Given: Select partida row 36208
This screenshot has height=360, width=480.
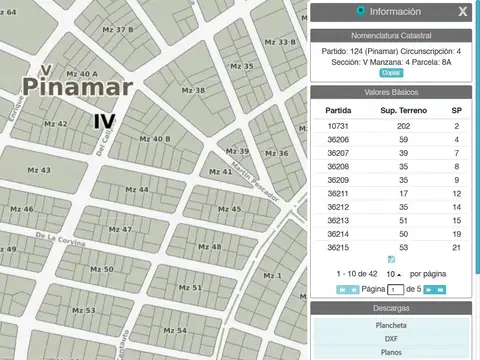Looking at the screenshot, I should coord(391,167).
